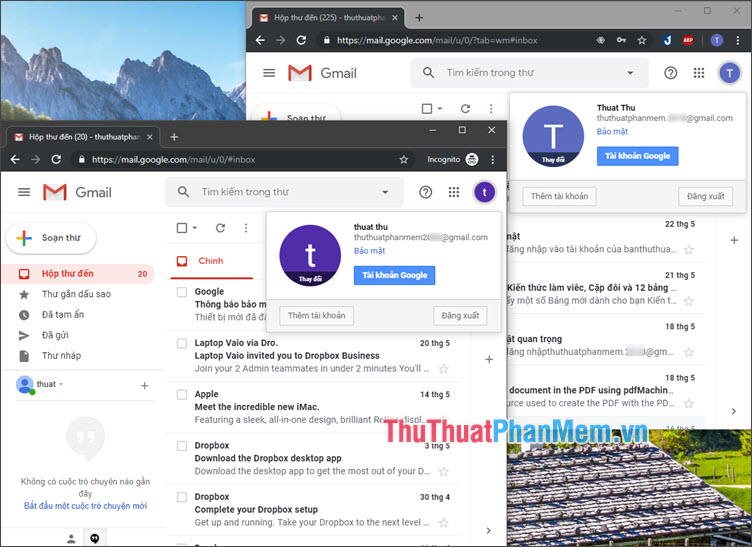Refresh inbox in front Gmail window

[220, 228]
